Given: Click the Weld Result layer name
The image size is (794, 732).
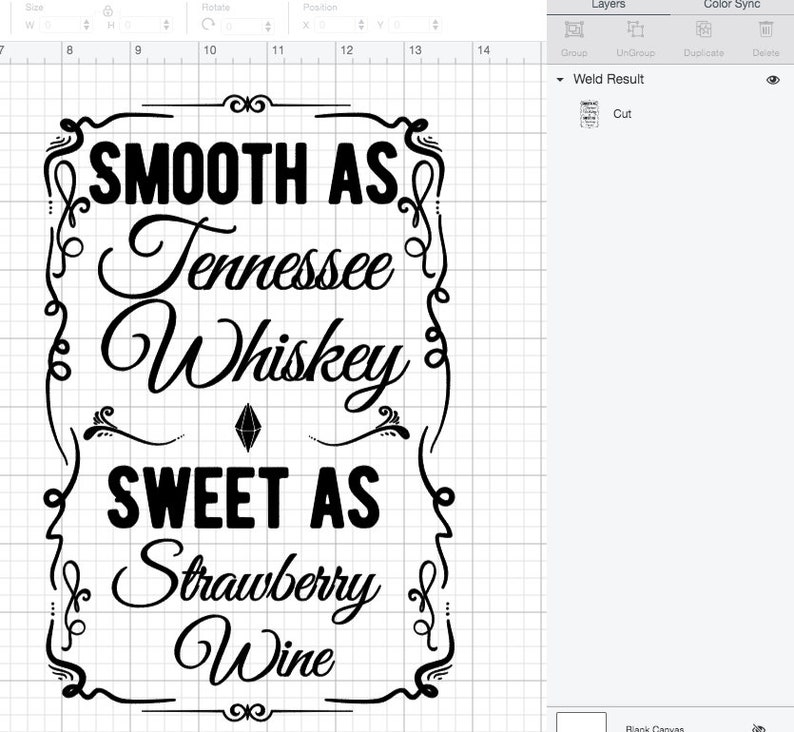Looking at the screenshot, I should (608, 79).
